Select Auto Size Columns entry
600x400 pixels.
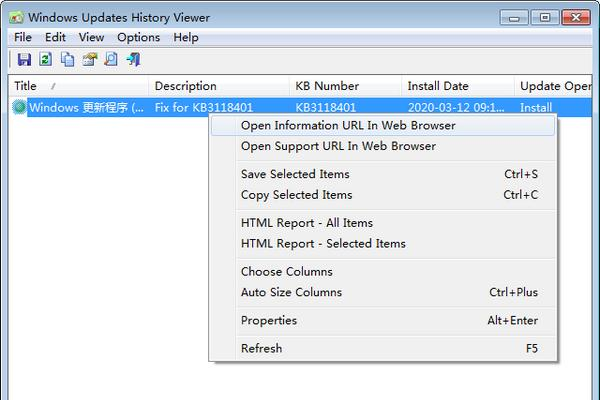383,292
